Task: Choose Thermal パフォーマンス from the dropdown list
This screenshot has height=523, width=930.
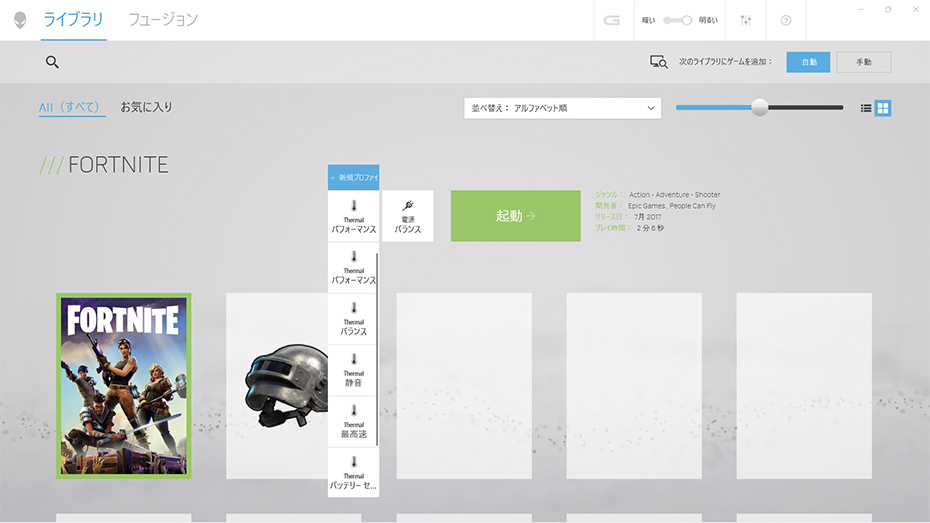Action: [x=352, y=267]
